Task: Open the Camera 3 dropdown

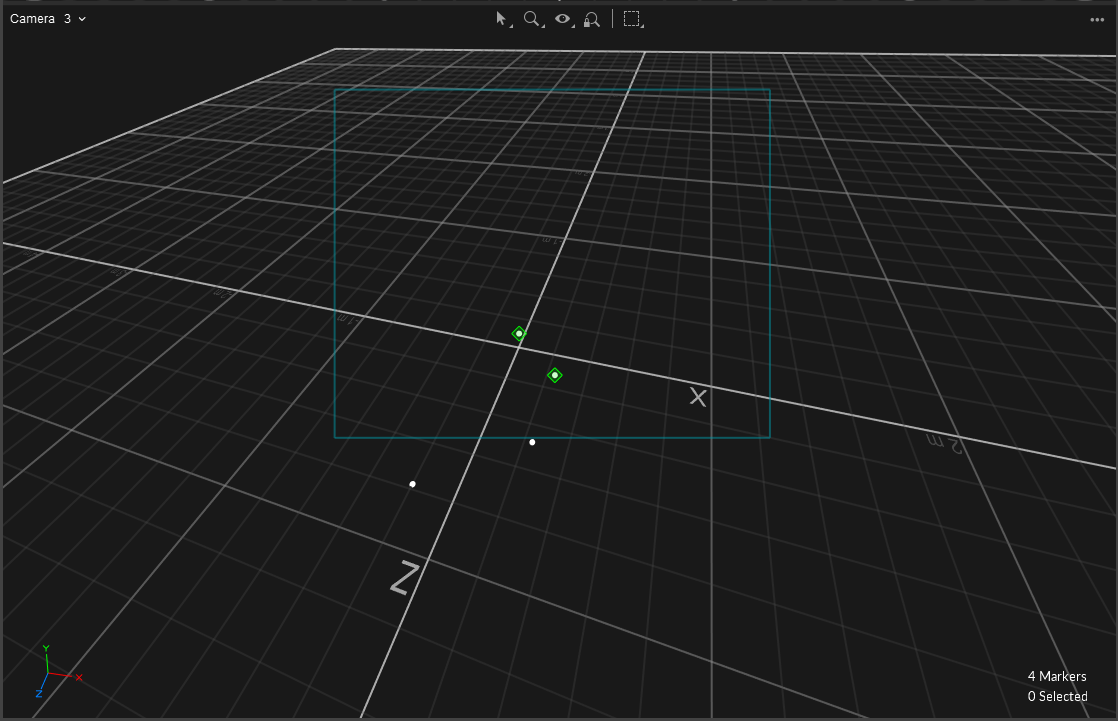Action: 48,19
